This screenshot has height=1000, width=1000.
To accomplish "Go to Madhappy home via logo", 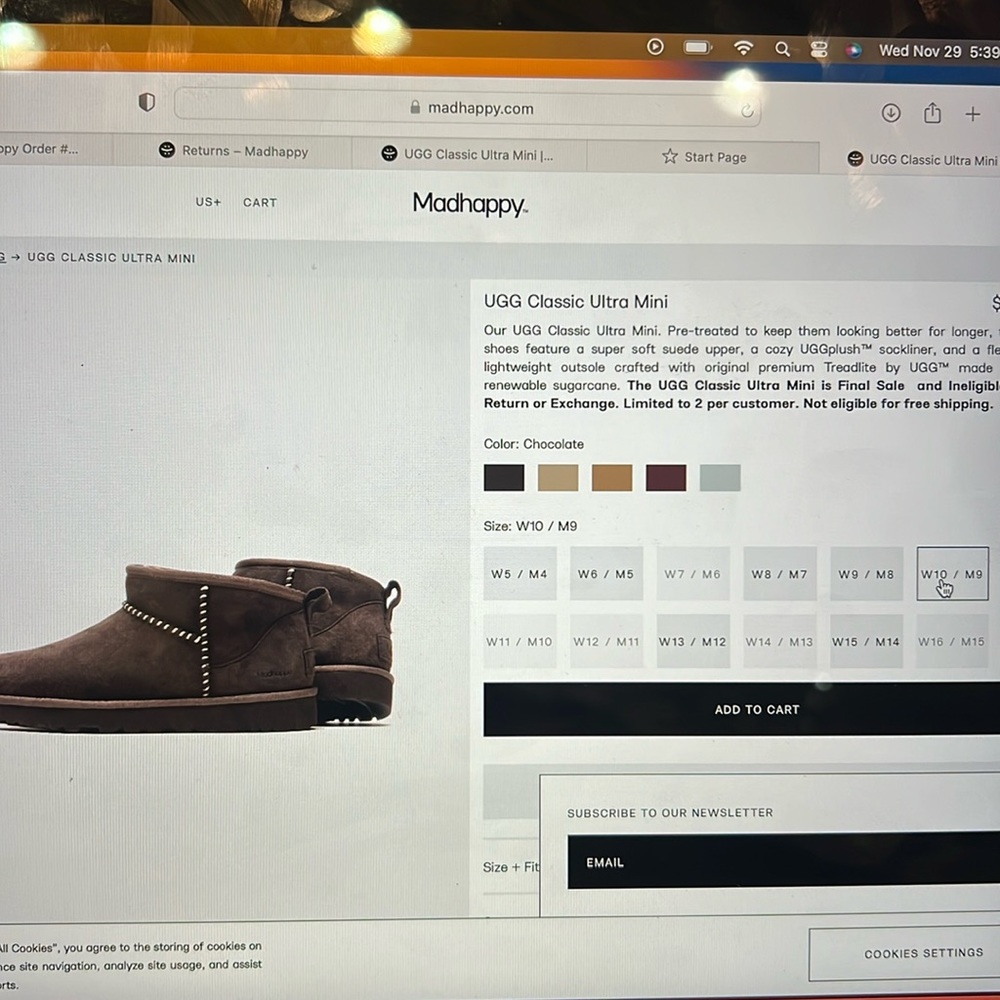I will click(x=470, y=204).
